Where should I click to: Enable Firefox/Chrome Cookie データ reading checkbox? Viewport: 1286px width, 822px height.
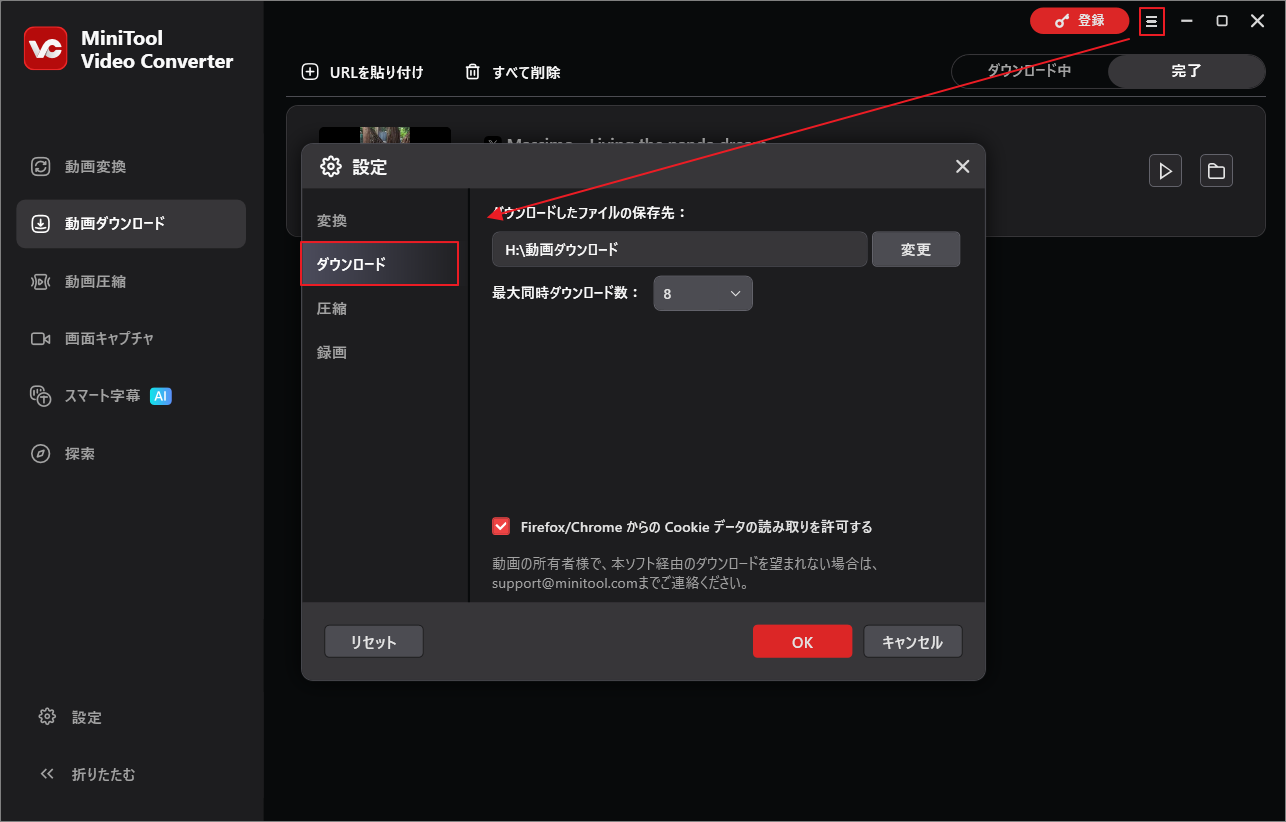tap(500, 525)
